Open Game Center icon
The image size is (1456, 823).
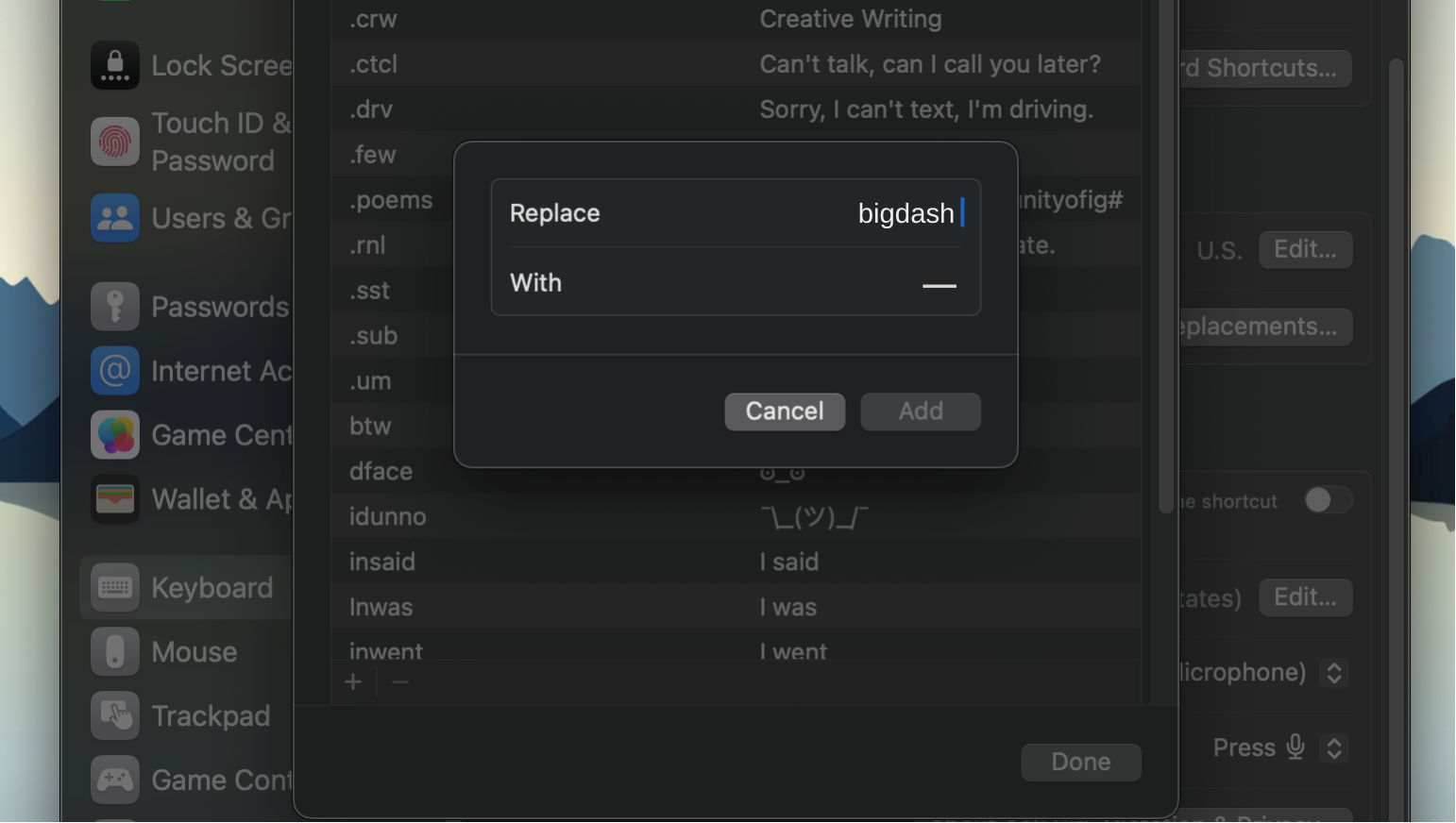tap(115, 435)
